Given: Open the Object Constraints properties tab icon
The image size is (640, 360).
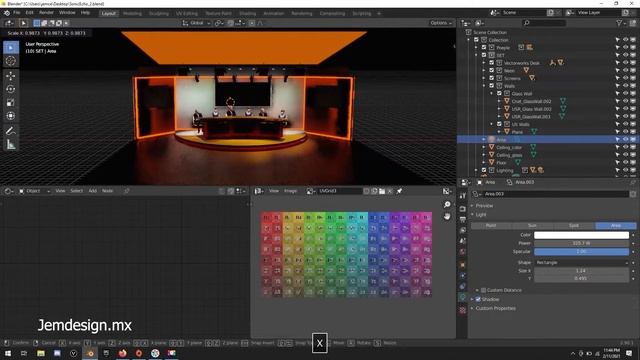Looking at the screenshot, I should click(462, 286).
